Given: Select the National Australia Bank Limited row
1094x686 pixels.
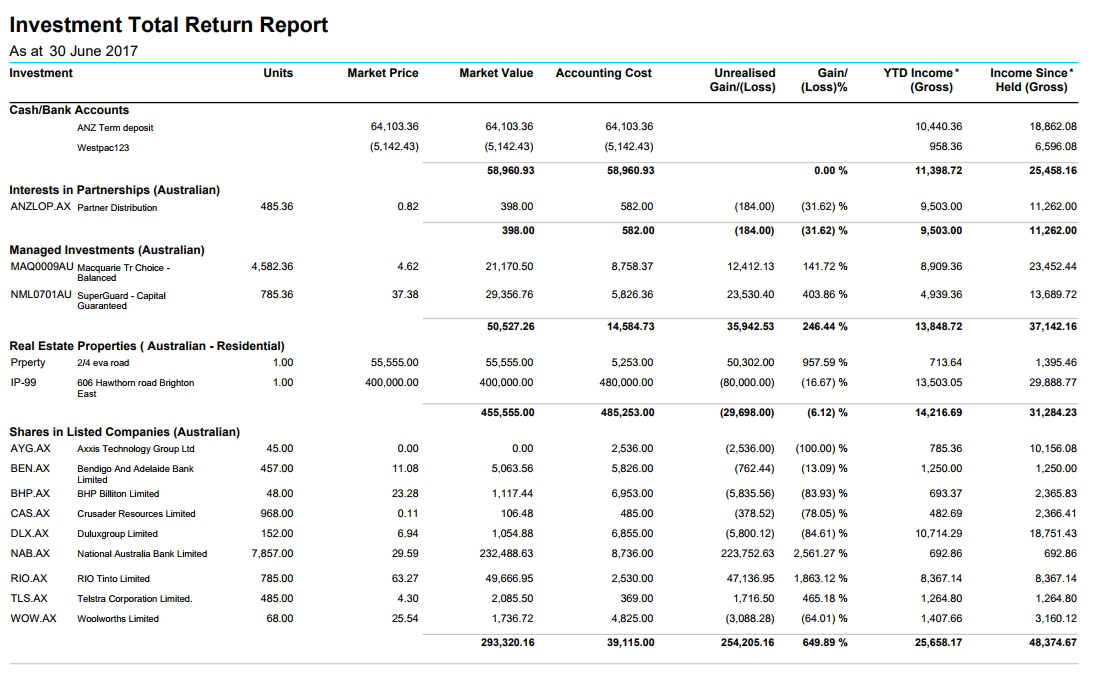Looking at the screenshot, I should tap(142, 553).
